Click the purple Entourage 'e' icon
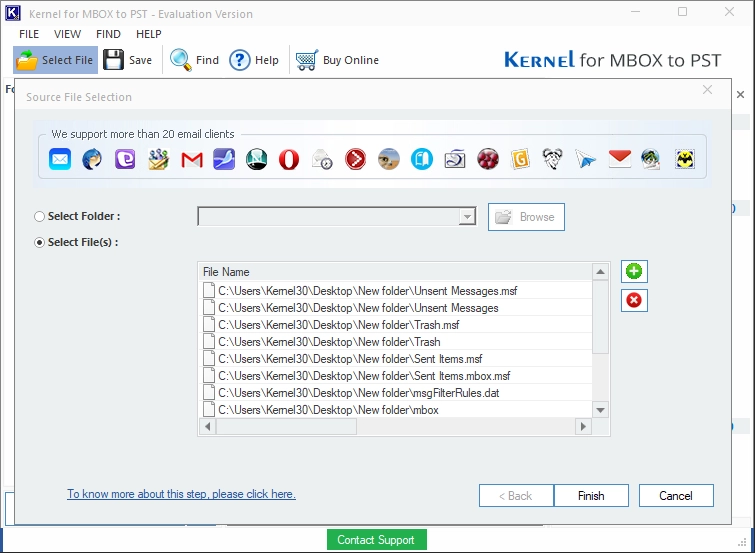 (125, 159)
